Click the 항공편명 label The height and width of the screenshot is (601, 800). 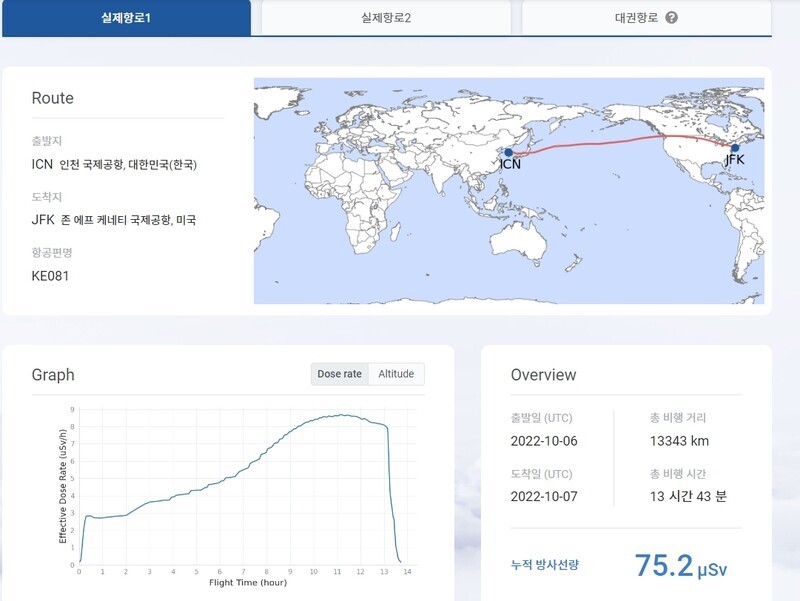(x=52, y=253)
